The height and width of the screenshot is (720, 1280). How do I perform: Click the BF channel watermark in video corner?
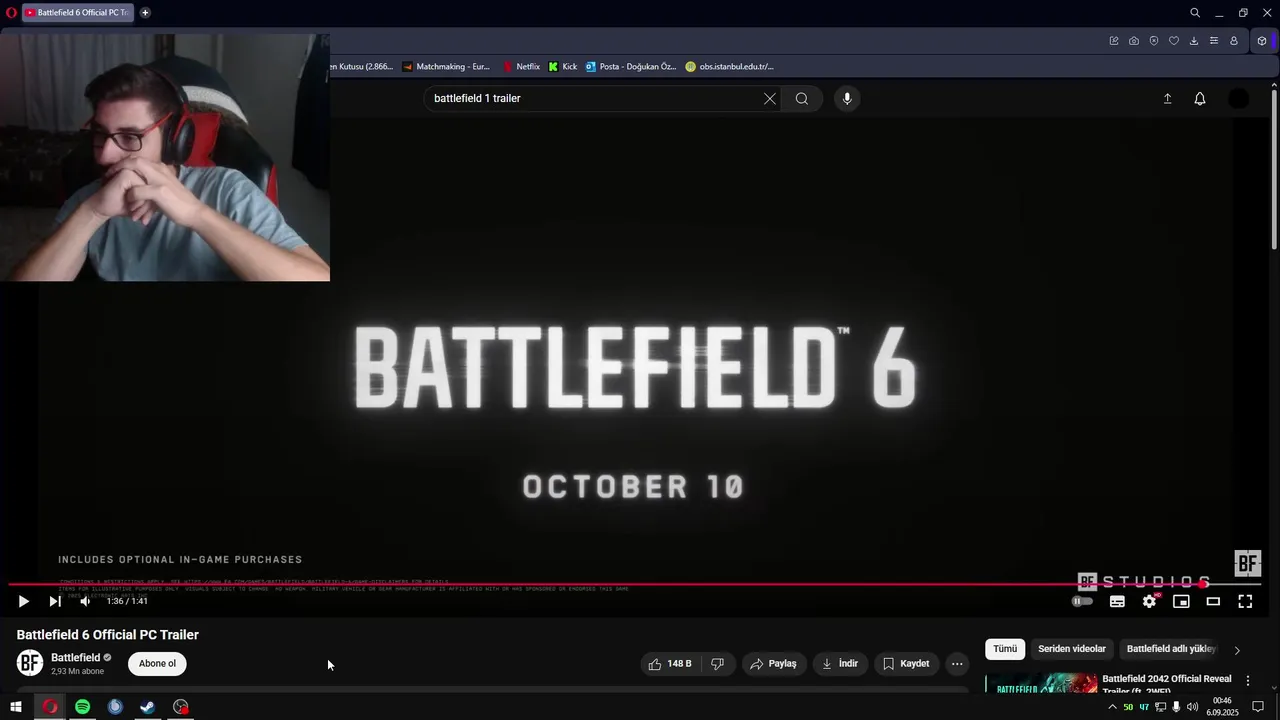[x=1247, y=563]
